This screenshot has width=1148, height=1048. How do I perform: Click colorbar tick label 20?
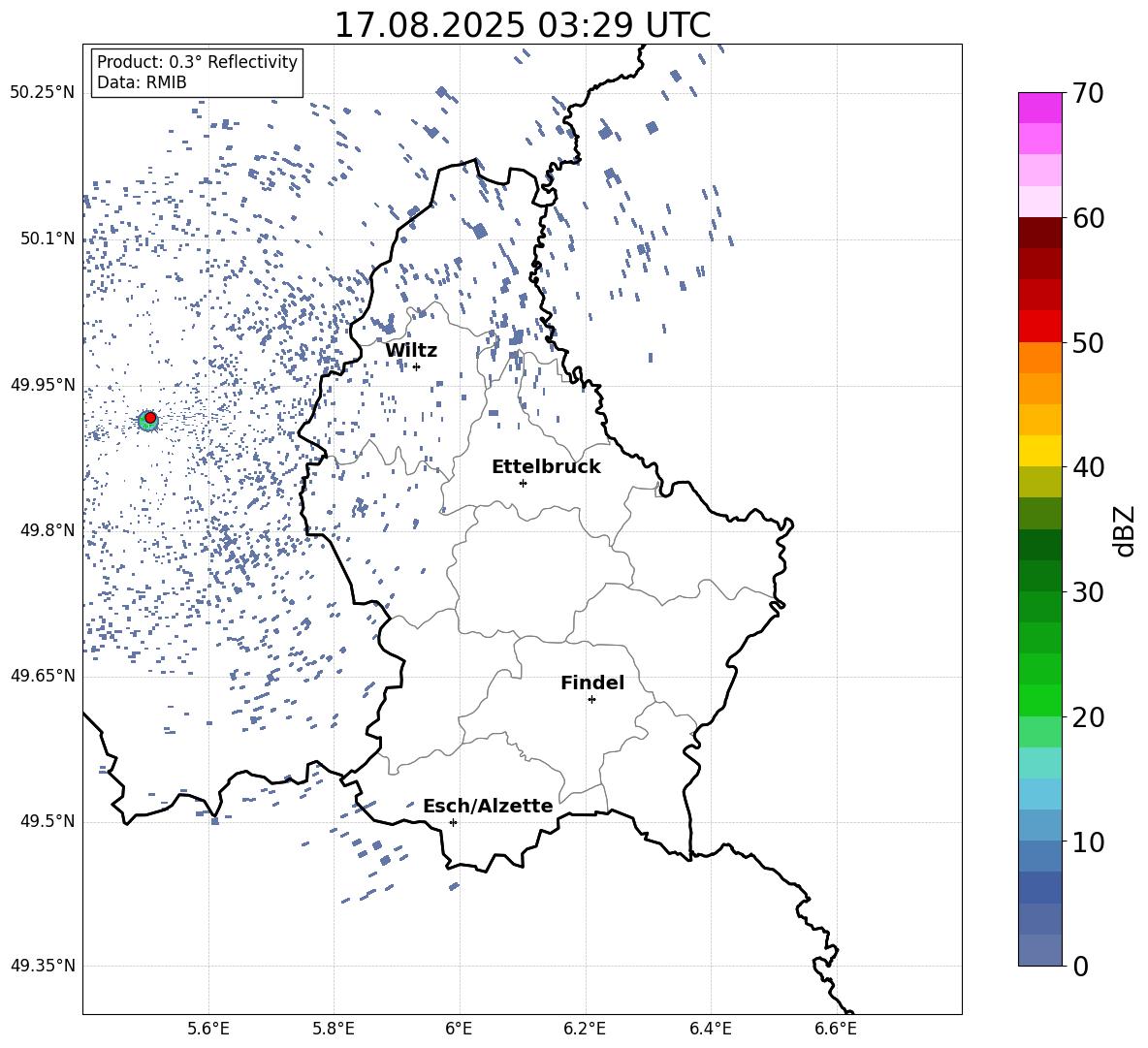(1088, 717)
